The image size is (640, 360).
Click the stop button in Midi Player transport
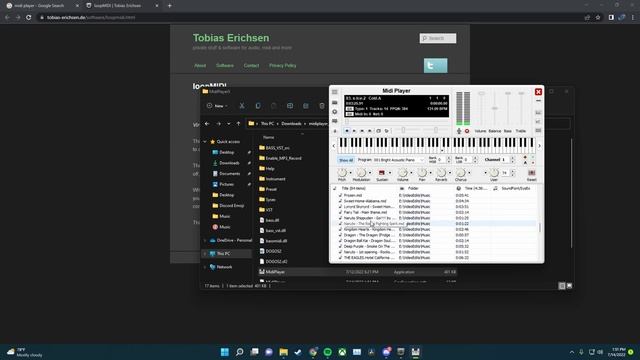347,131
